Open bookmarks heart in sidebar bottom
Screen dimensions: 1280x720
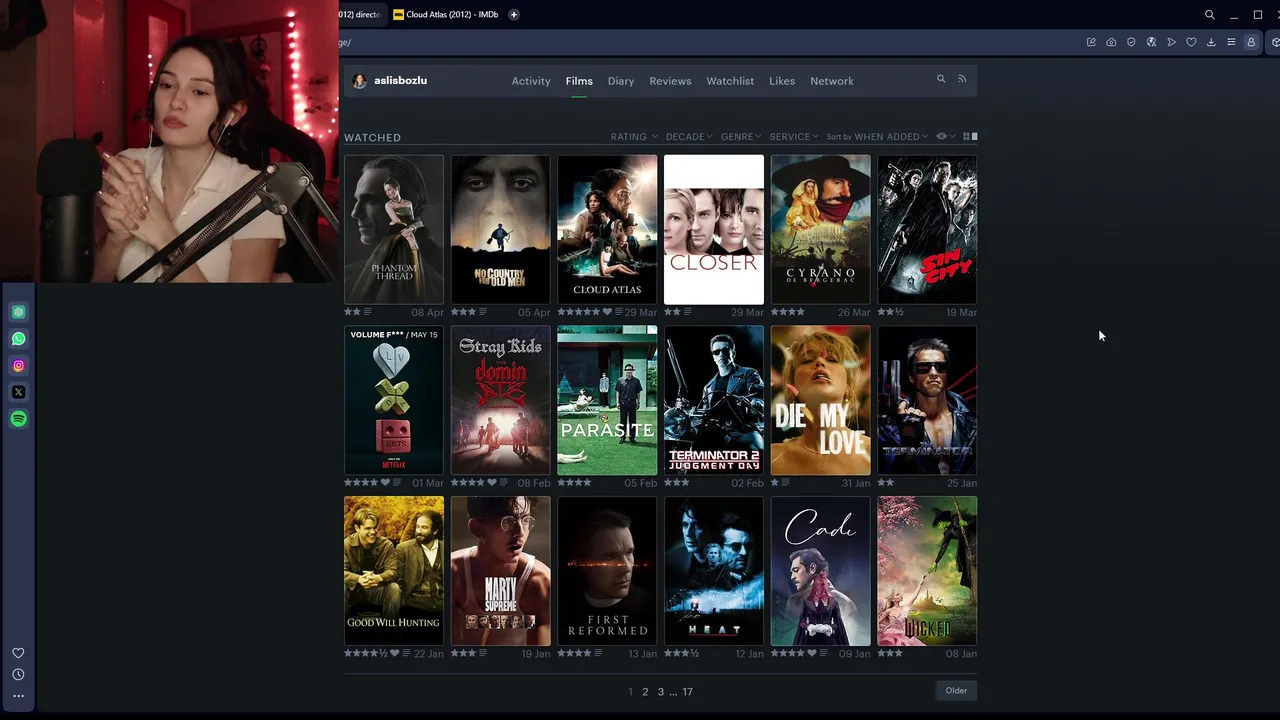[x=18, y=653]
